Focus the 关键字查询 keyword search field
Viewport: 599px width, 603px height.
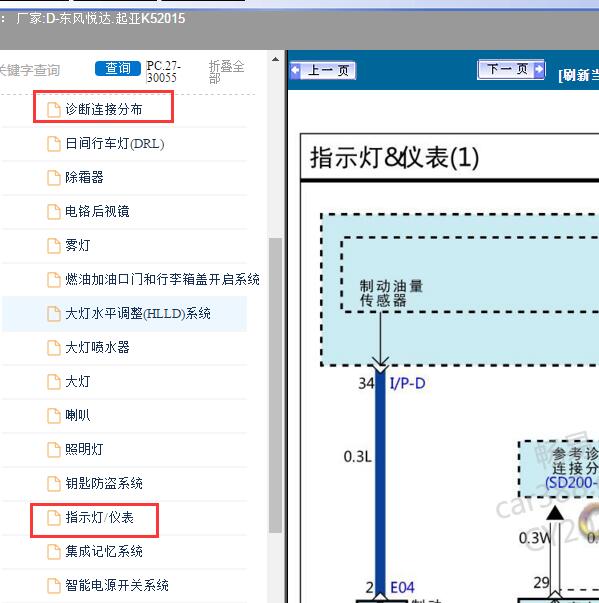click(x=30, y=70)
